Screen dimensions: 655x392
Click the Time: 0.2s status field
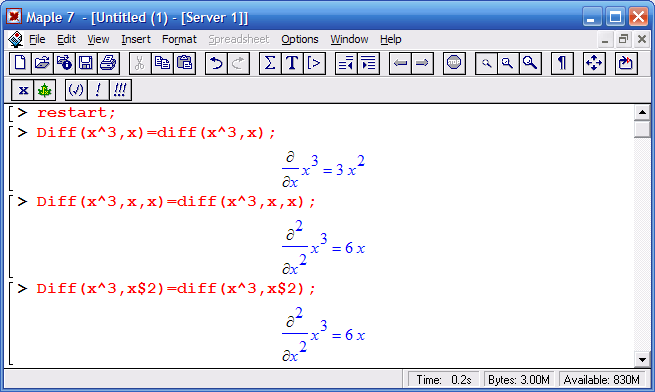click(444, 380)
